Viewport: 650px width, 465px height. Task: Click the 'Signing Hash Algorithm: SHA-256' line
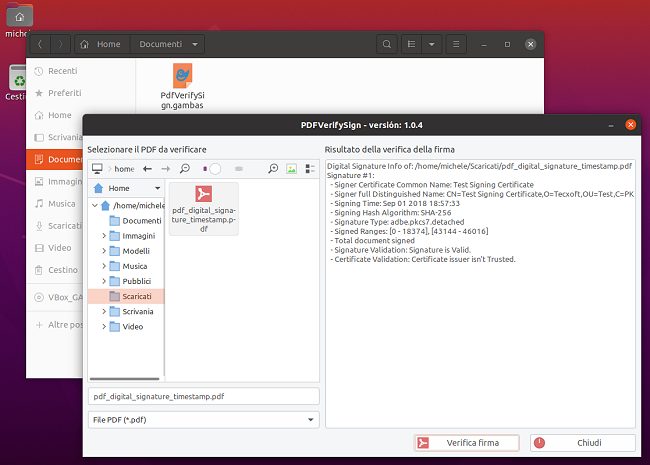(390, 213)
